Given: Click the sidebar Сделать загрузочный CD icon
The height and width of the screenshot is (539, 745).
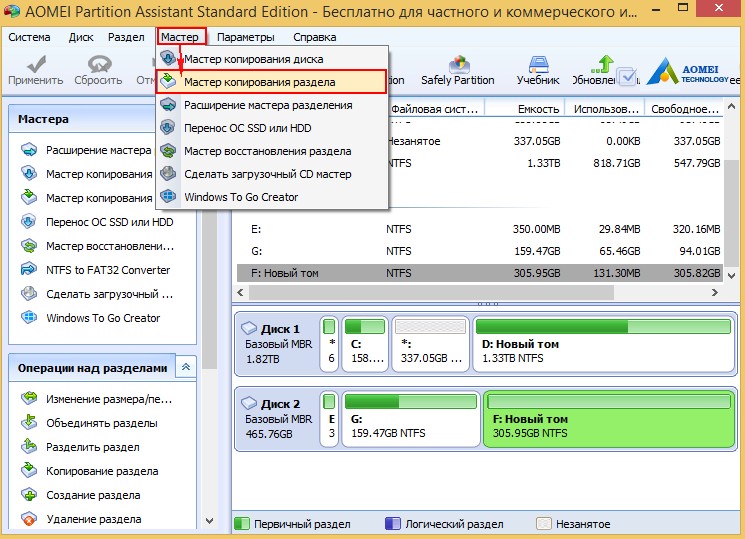Looking at the screenshot, I should [29, 294].
